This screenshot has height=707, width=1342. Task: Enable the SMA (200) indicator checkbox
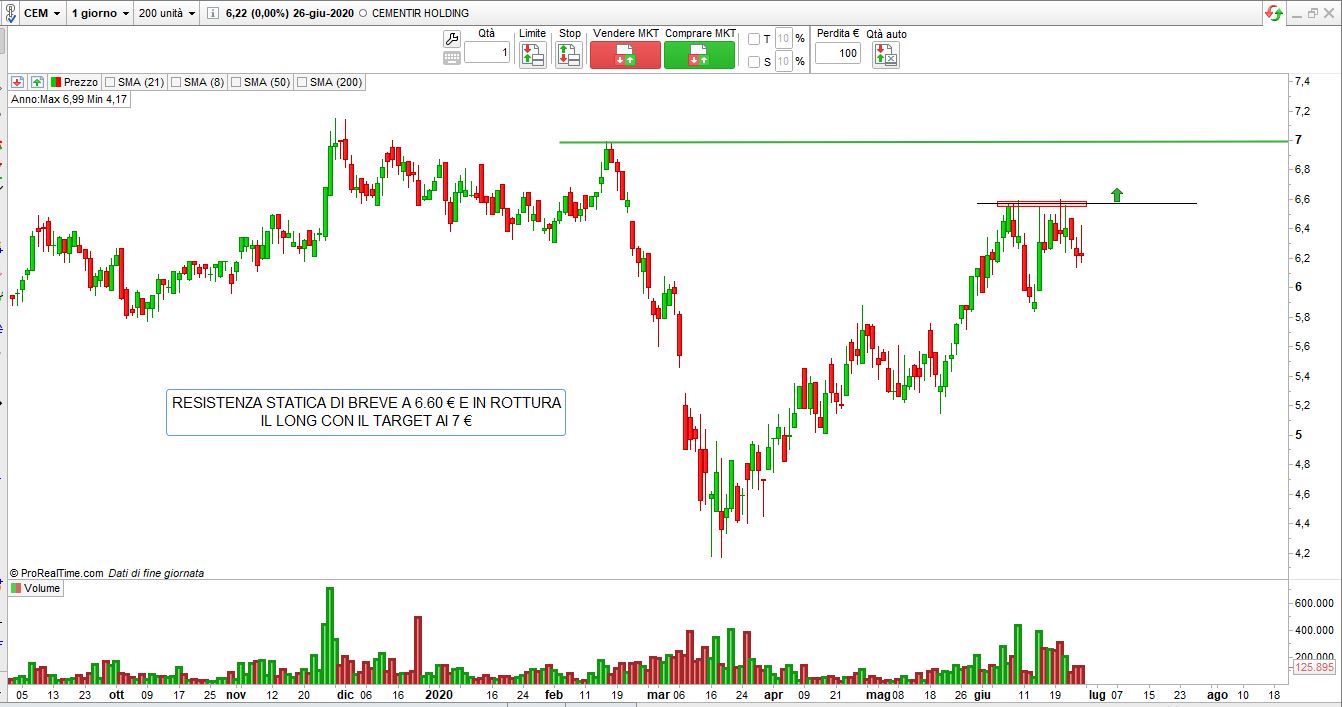[x=301, y=82]
